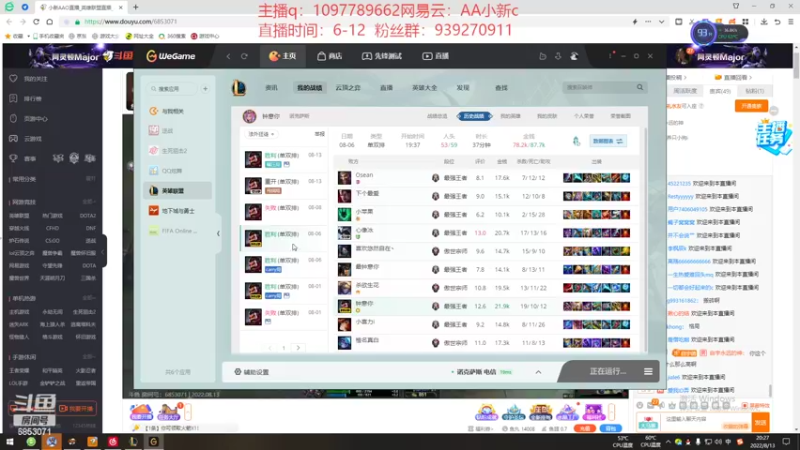This screenshot has height=450, width=800.
Task: Click the summoner avatar in profile header
Action: [x=249, y=116]
